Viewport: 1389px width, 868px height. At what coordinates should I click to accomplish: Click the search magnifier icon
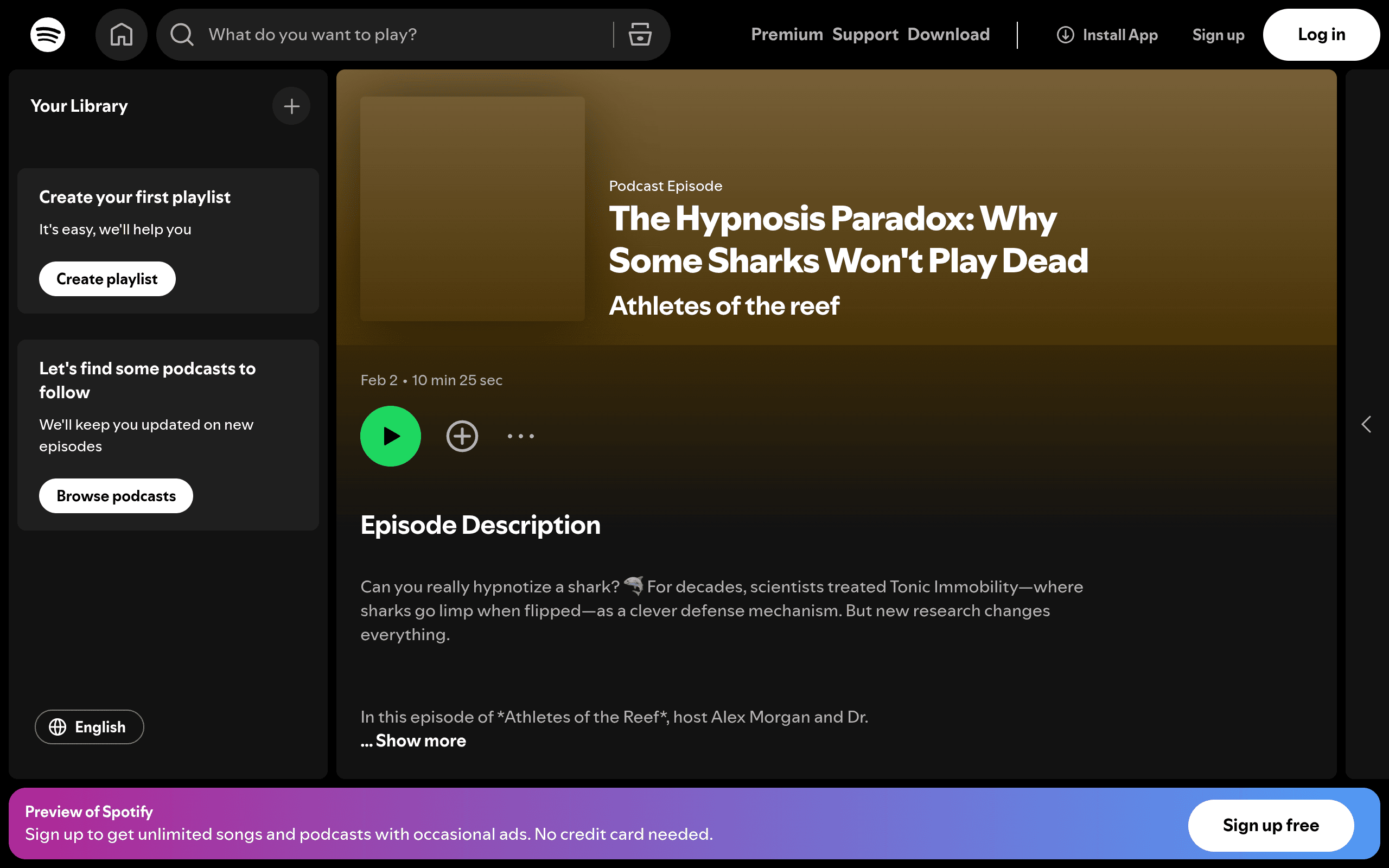coord(182,34)
